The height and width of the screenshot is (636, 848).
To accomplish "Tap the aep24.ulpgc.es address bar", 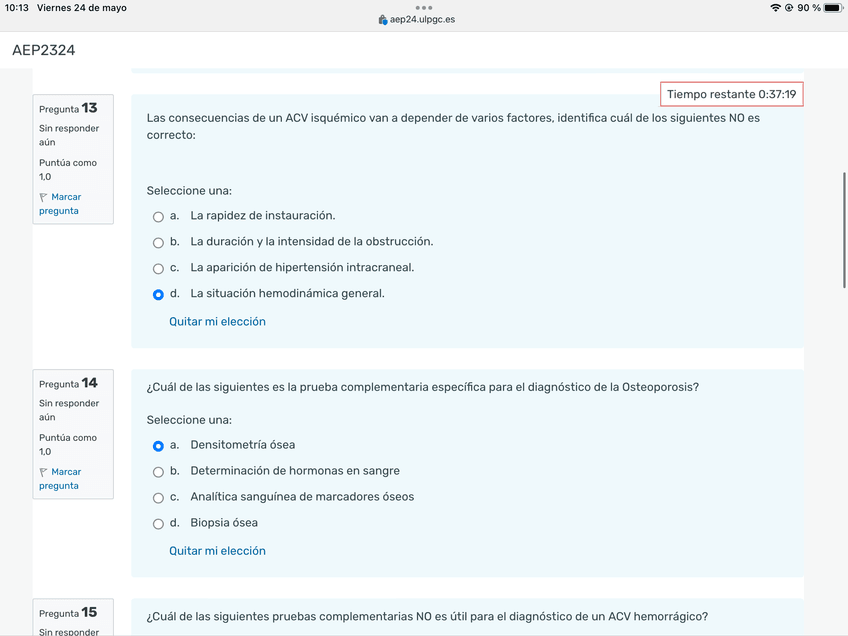I will coord(417,19).
